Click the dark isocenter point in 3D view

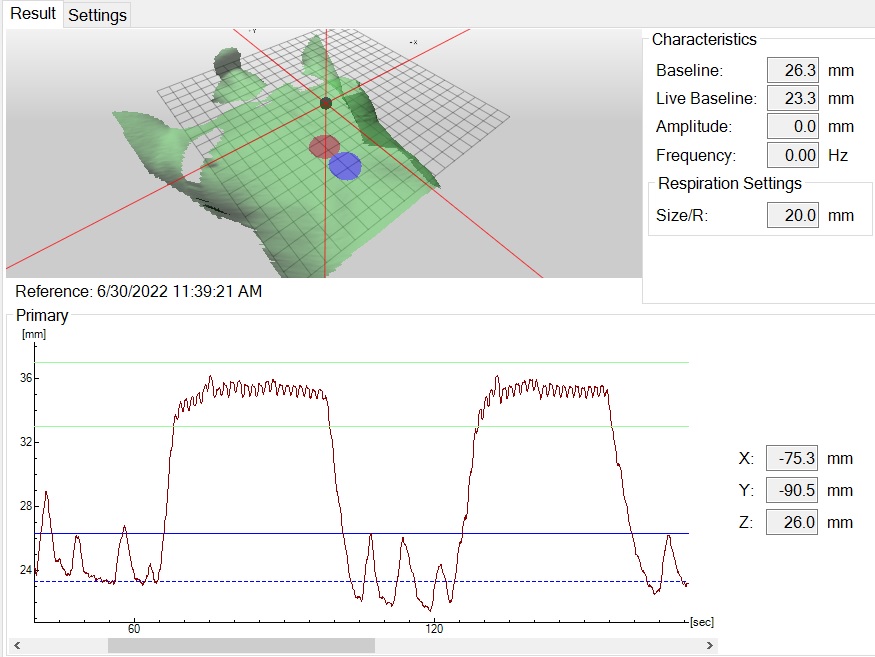click(x=325, y=103)
